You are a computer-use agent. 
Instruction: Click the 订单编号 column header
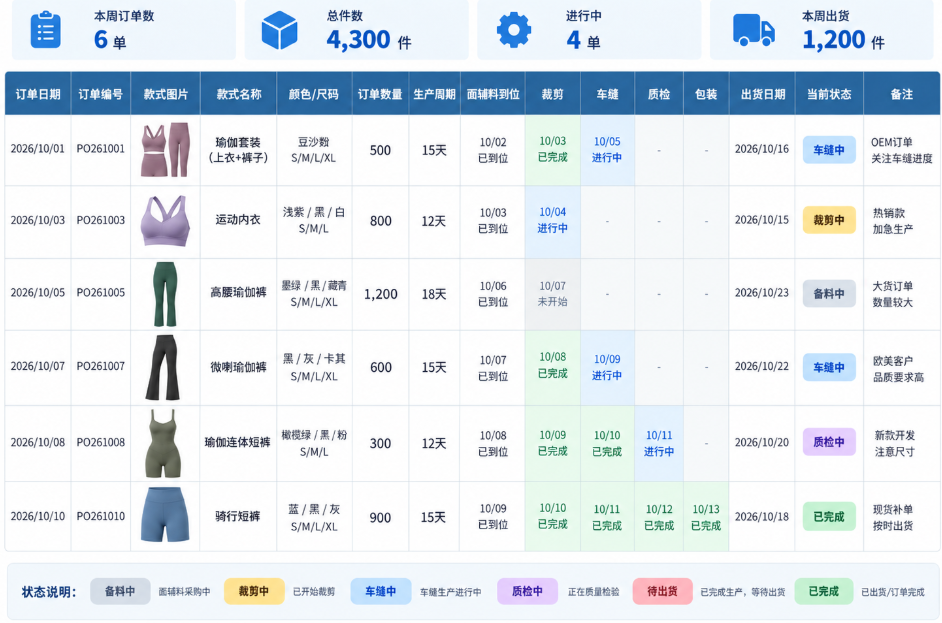tap(100, 94)
